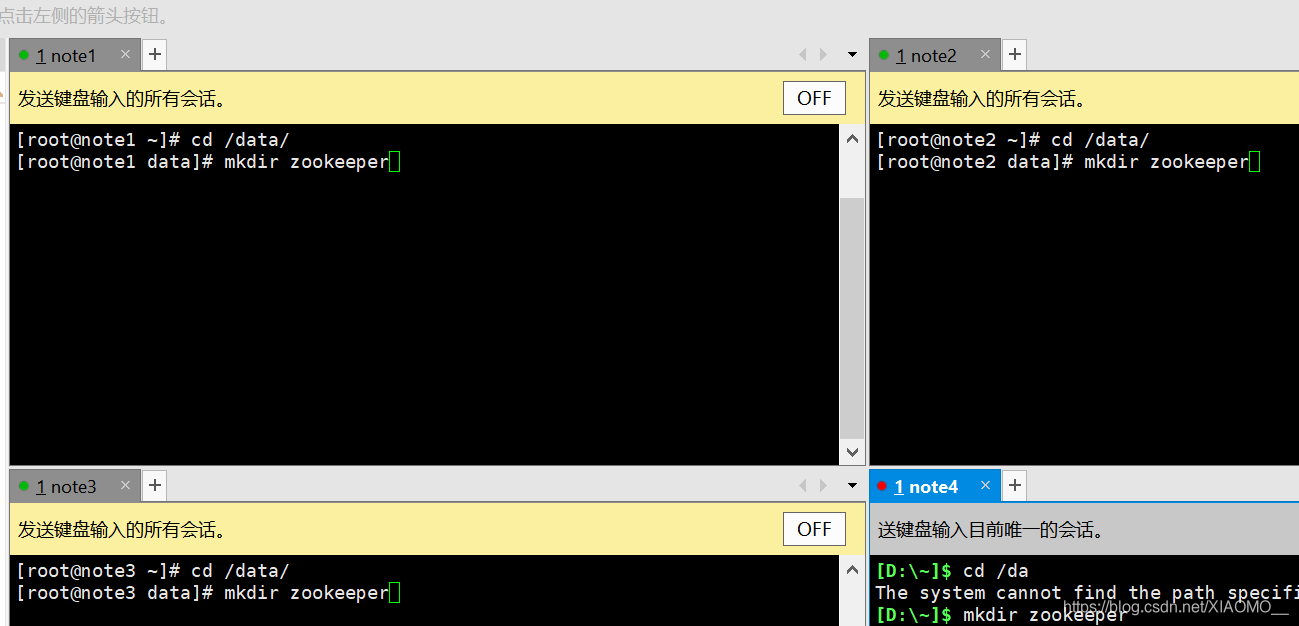Click the mkdir zookeeper line in note2
This screenshot has height=626, width=1299.
pos(1068,162)
